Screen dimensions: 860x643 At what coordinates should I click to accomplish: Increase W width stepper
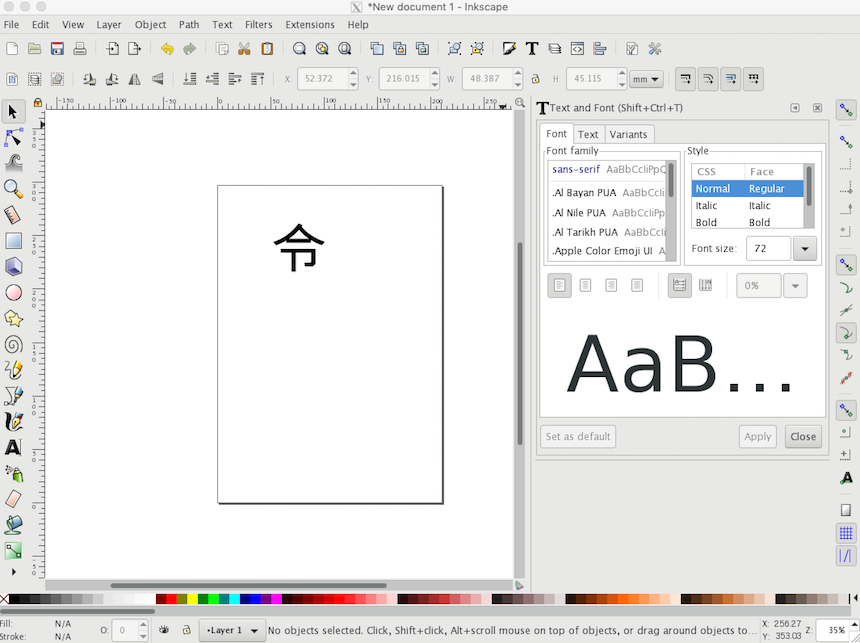point(518,73)
